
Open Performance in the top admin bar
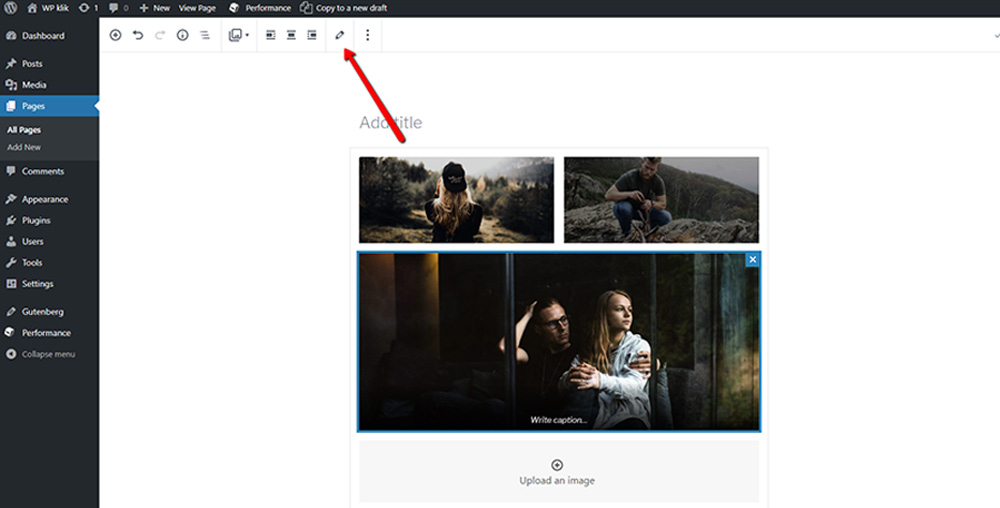coord(260,8)
